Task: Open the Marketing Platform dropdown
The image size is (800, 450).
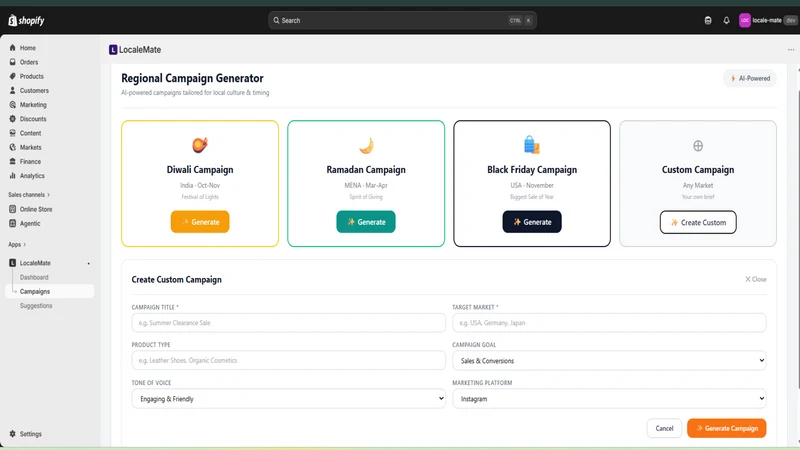Action: [x=609, y=398]
